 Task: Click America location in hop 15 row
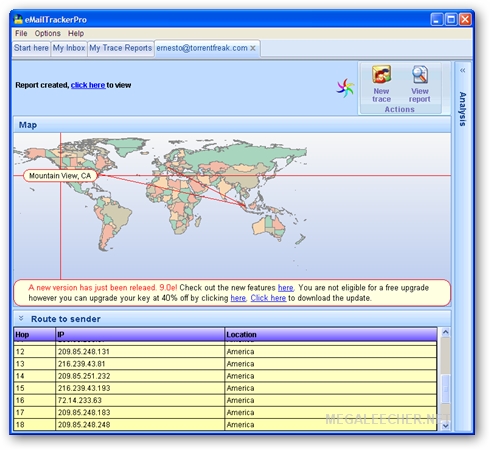[331, 388]
